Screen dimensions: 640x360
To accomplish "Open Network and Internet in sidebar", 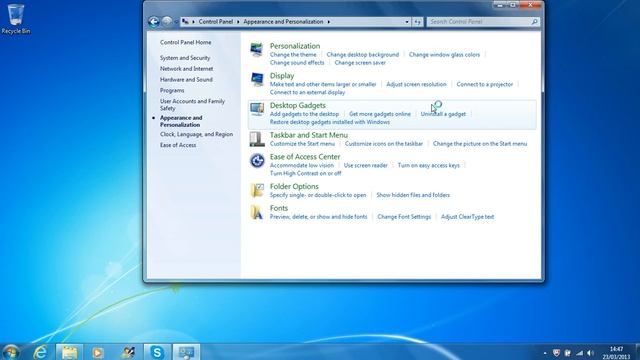I will 187,69.
